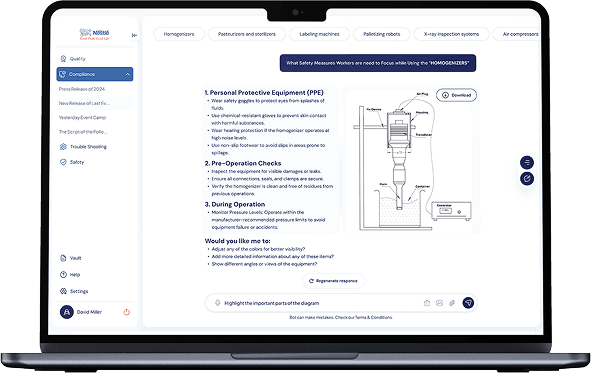
Task: Click the share icon in the input bar
Action: tap(427, 303)
